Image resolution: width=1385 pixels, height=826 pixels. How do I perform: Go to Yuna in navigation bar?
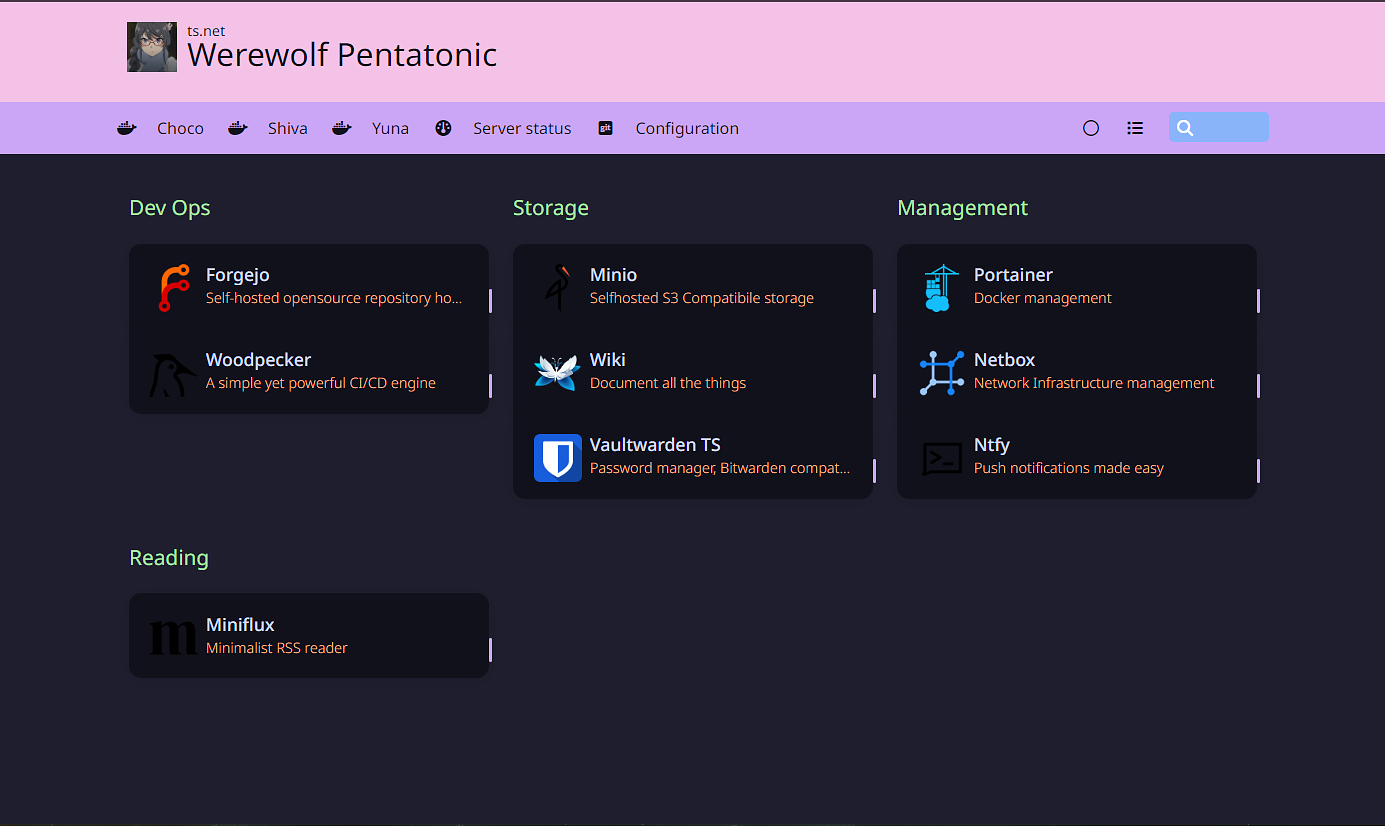[x=390, y=128]
